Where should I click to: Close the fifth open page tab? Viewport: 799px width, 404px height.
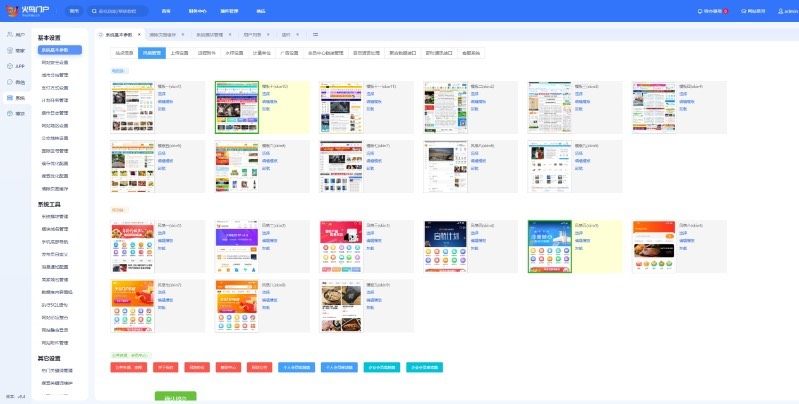pos(298,35)
